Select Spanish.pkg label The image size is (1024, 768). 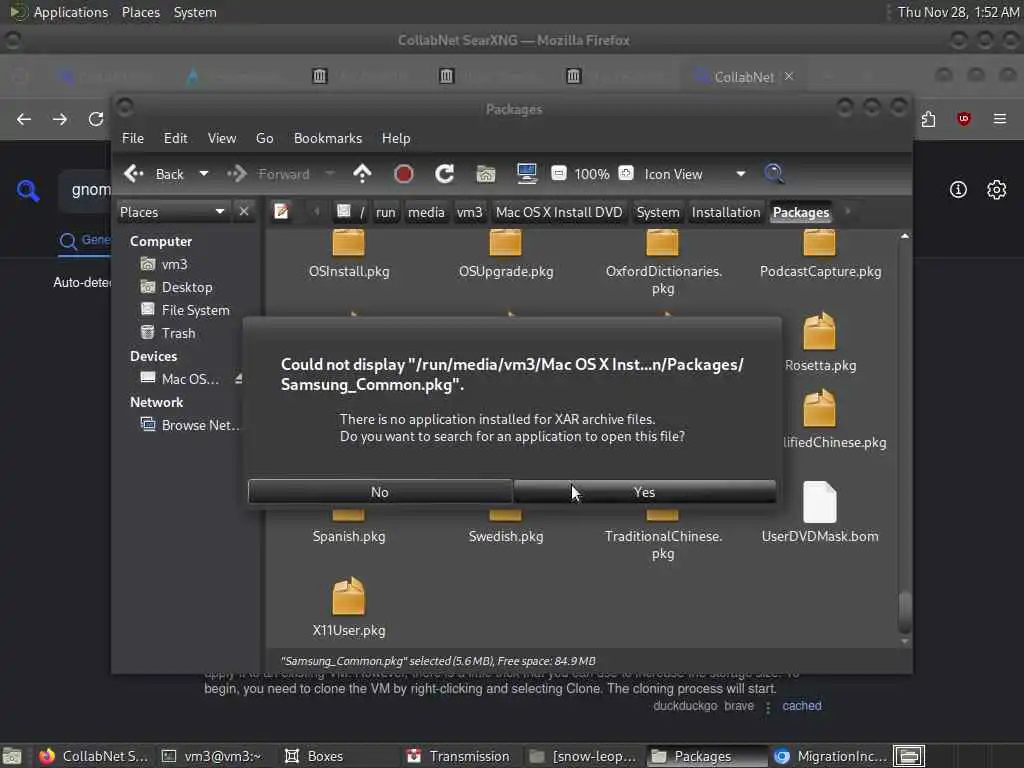pyautogui.click(x=349, y=536)
